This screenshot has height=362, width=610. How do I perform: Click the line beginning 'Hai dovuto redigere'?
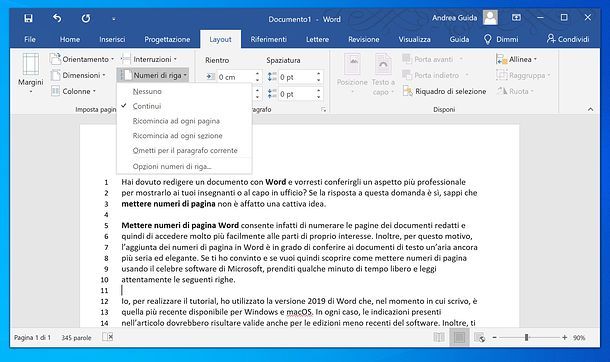[293, 182]
